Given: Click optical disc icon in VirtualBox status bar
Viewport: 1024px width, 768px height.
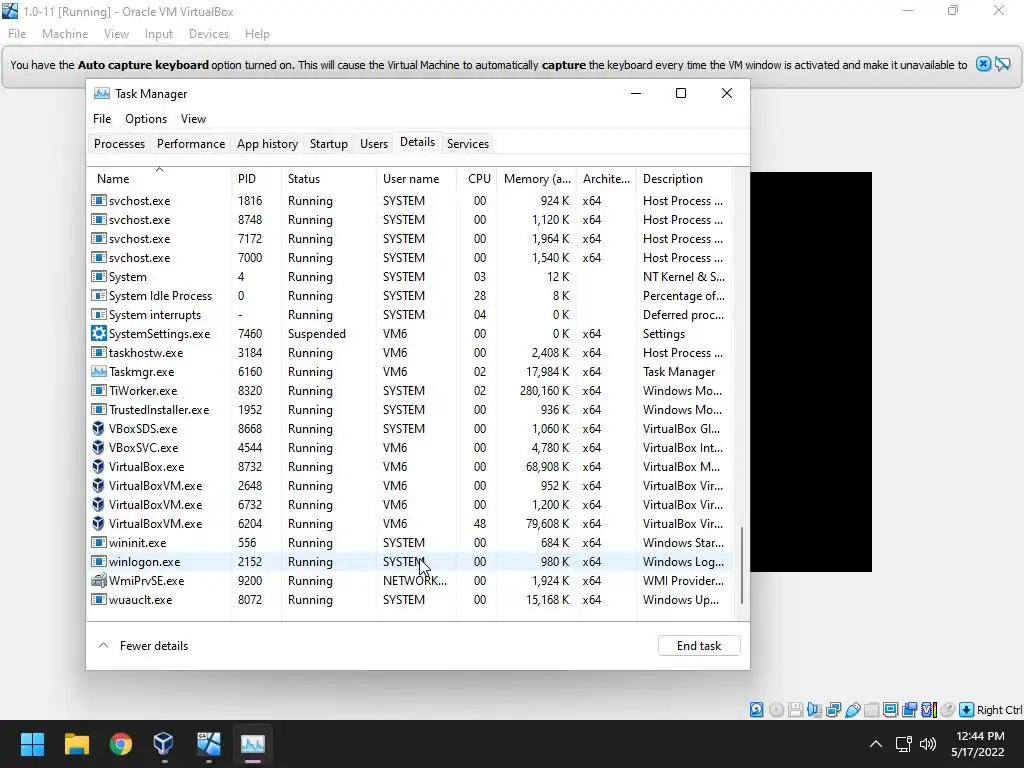Looking at the screenshot, I should [776, 710].
